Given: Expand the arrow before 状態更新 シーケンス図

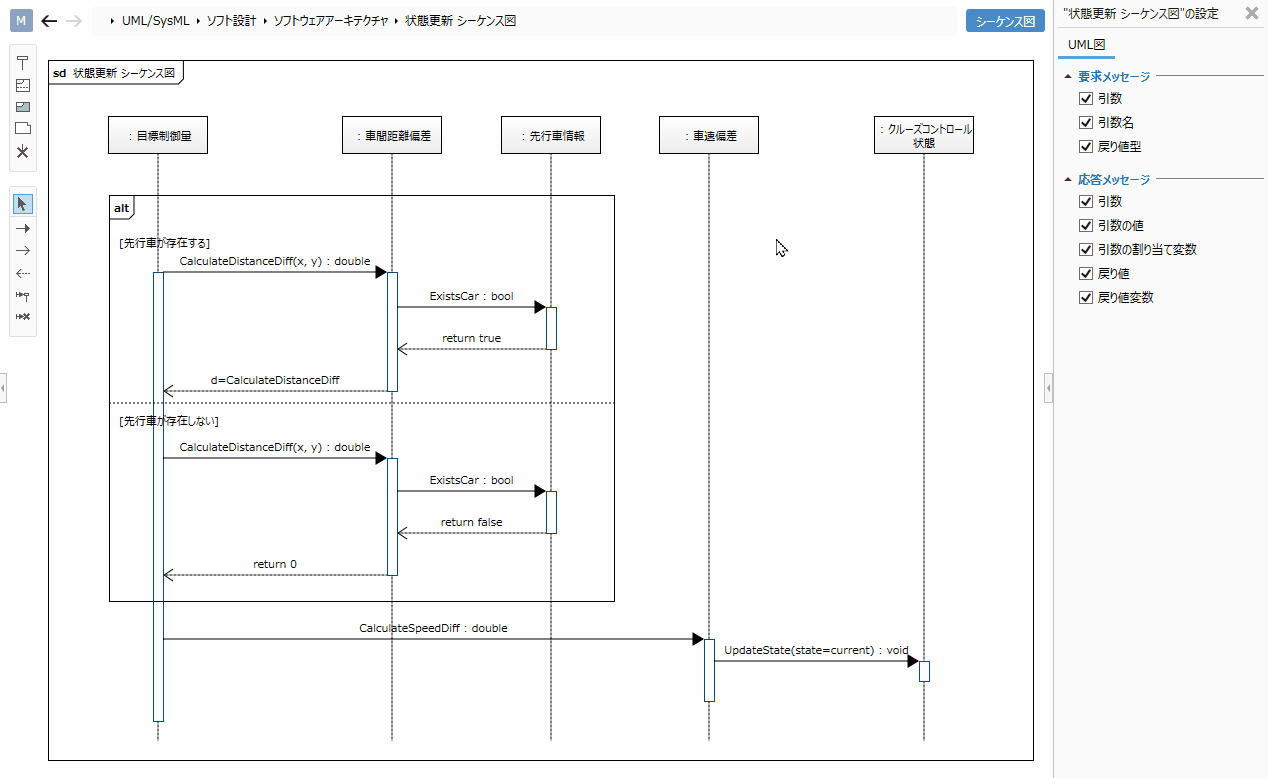Looking at the screenshot, I should pos(396,21).
